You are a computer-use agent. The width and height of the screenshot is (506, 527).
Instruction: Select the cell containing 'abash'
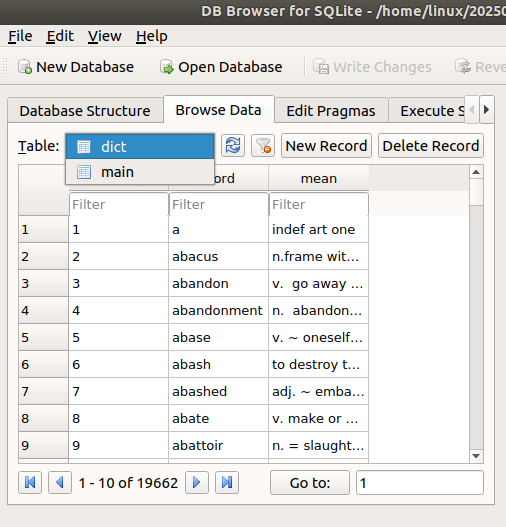pos(219,364)
